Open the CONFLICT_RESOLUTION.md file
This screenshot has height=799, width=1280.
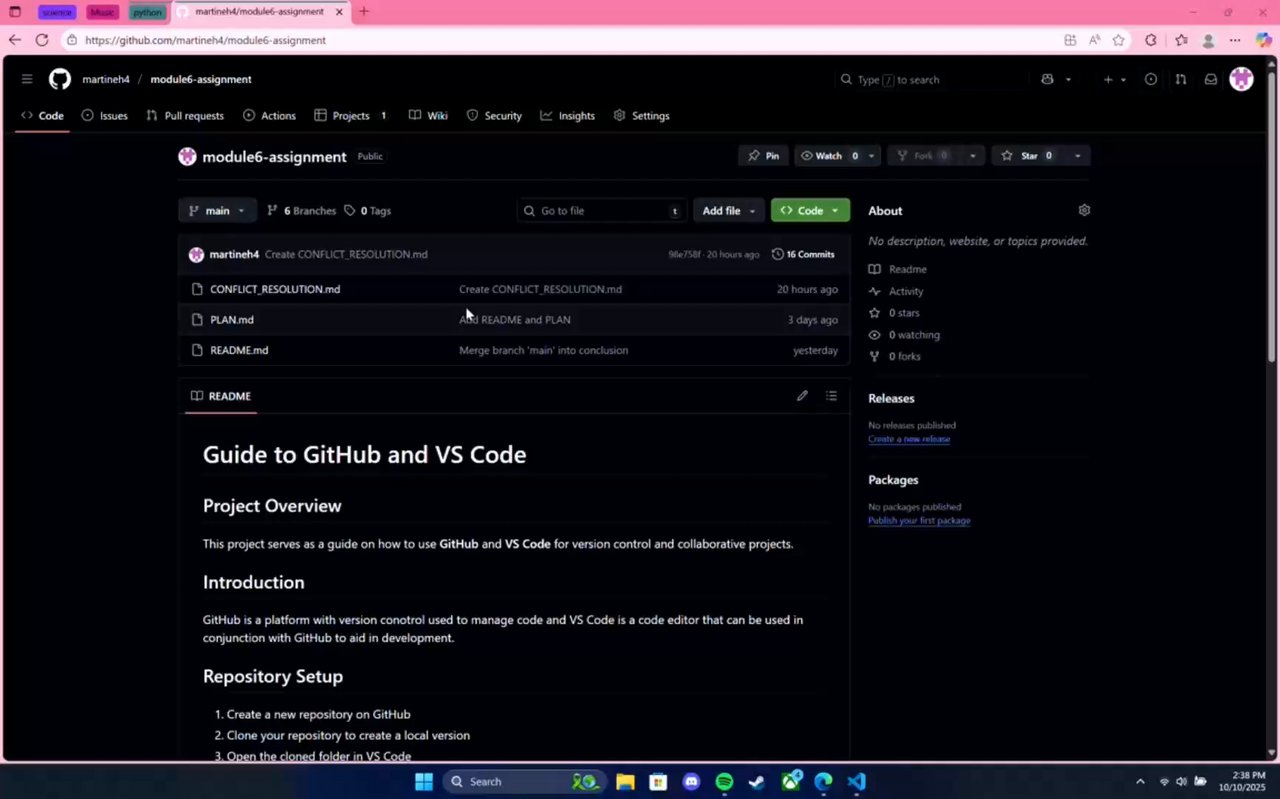(275, 289)
